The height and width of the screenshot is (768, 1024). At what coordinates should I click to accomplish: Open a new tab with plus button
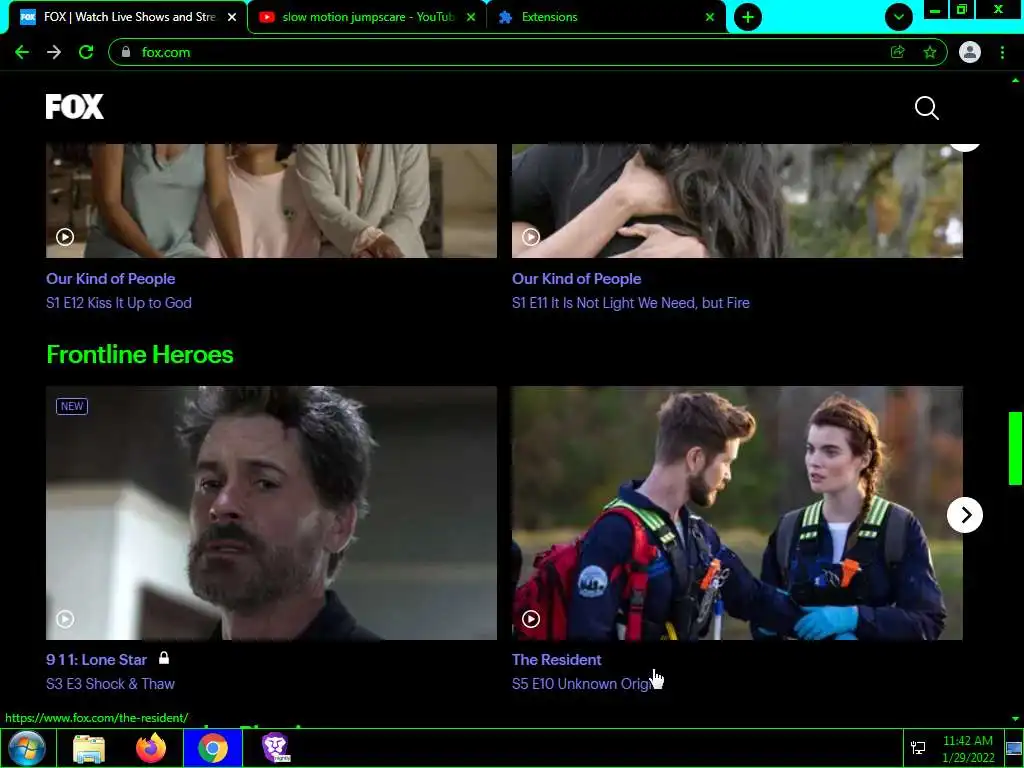click(748, 17)
